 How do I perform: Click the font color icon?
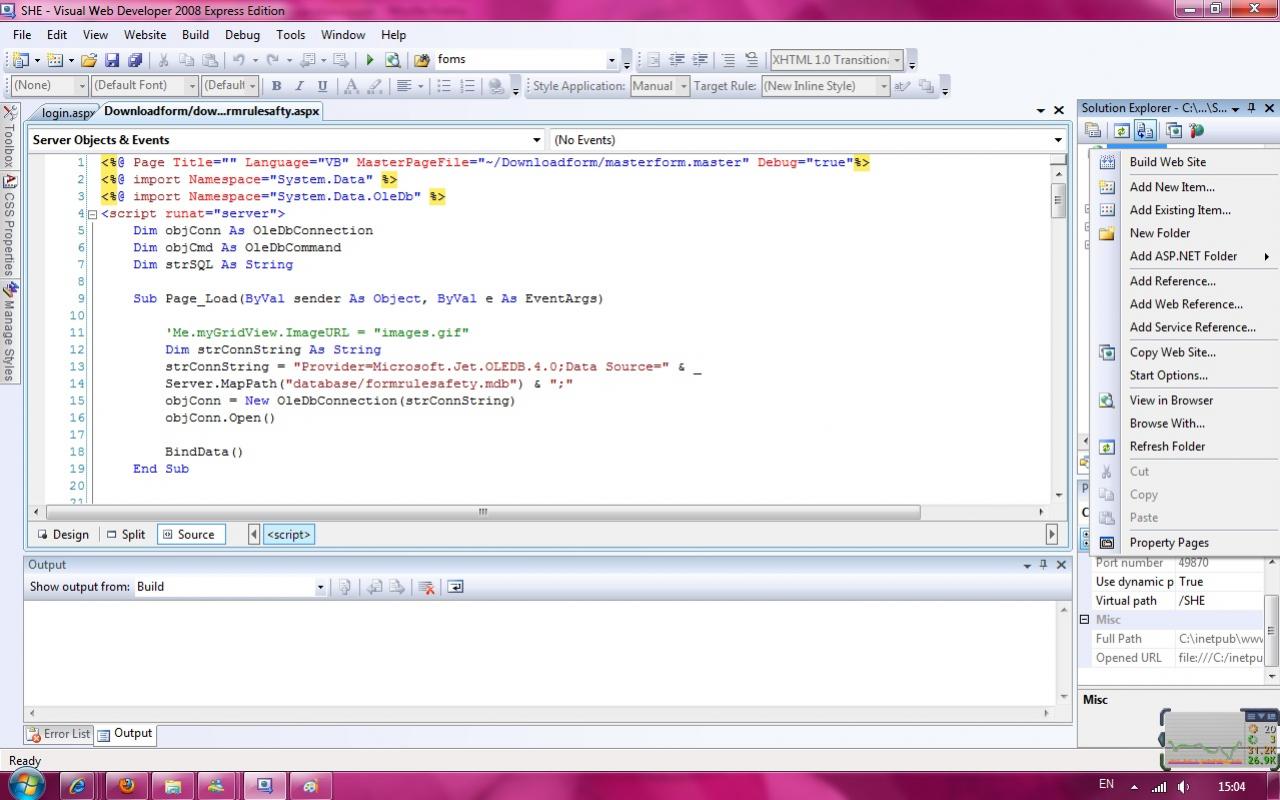pyautogui.click(x=350, y=86)
